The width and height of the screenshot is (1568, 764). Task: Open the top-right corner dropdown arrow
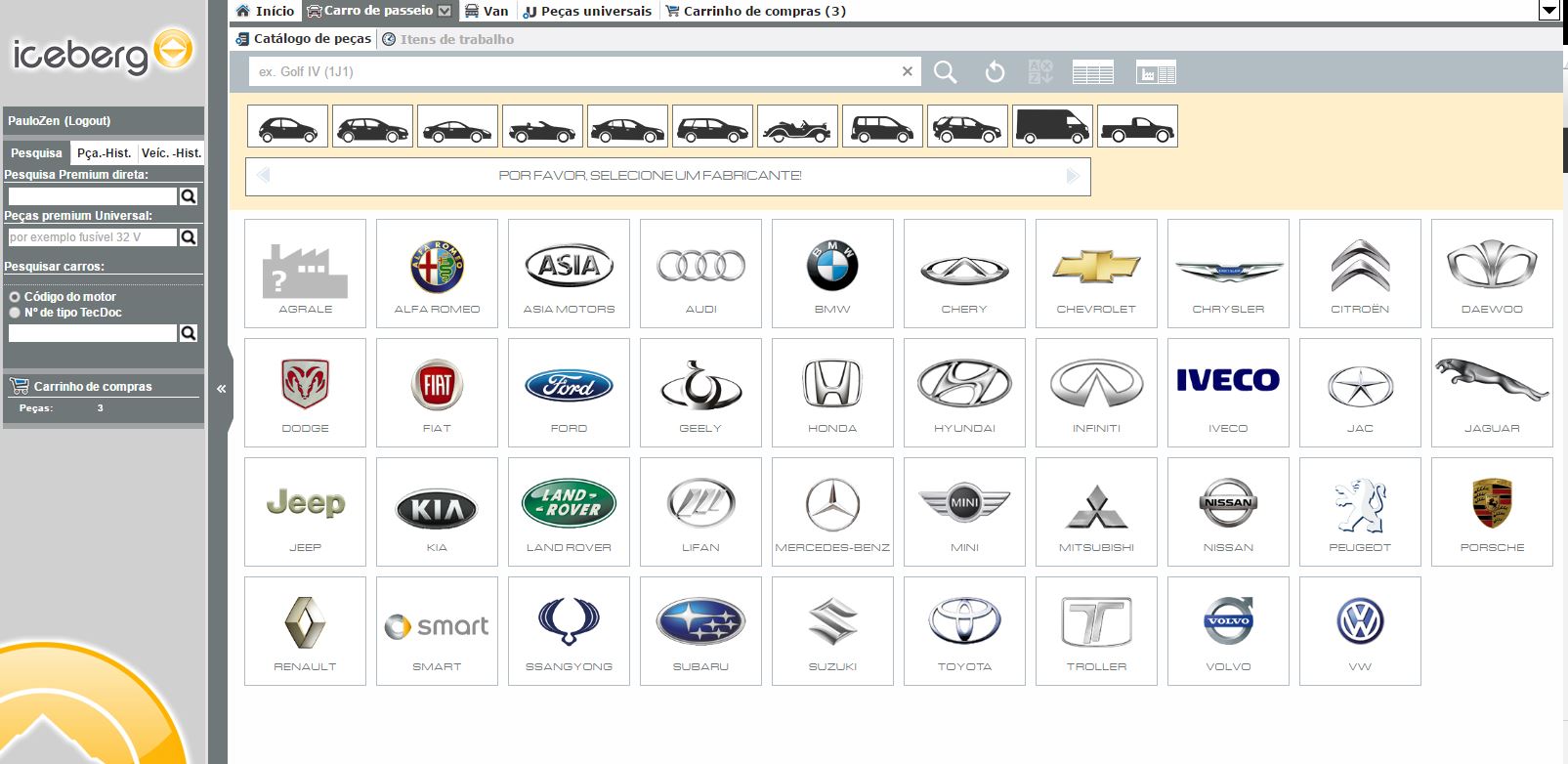click(x=1549, y=11)
